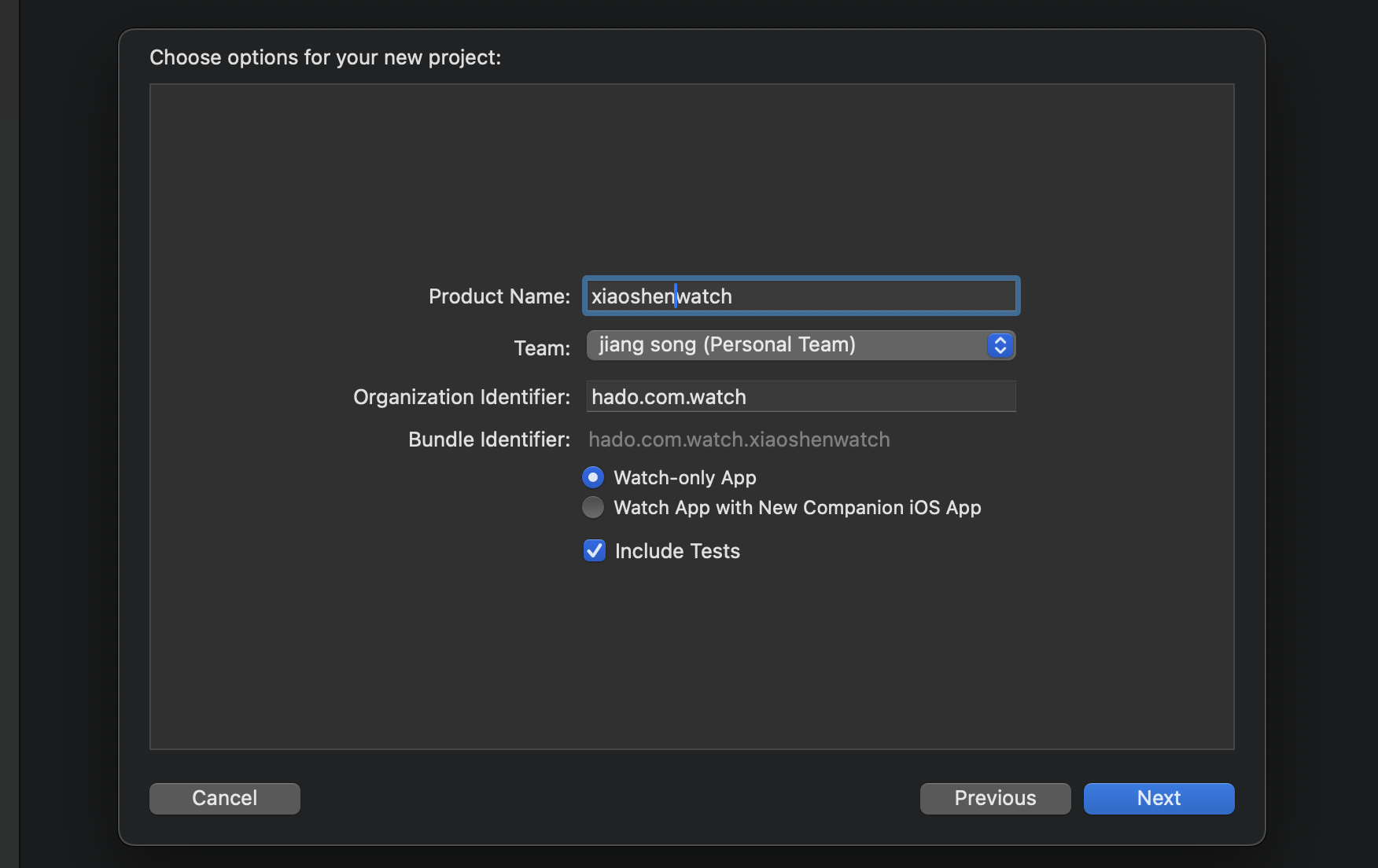Click the "Include Tests" label text
Screen dimensions: 1378x868
coord(677,551)
